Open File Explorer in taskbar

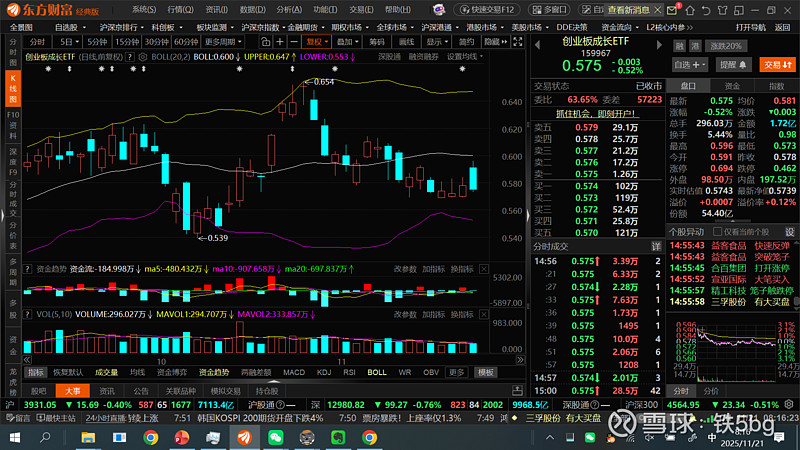(x=88, y=438)
